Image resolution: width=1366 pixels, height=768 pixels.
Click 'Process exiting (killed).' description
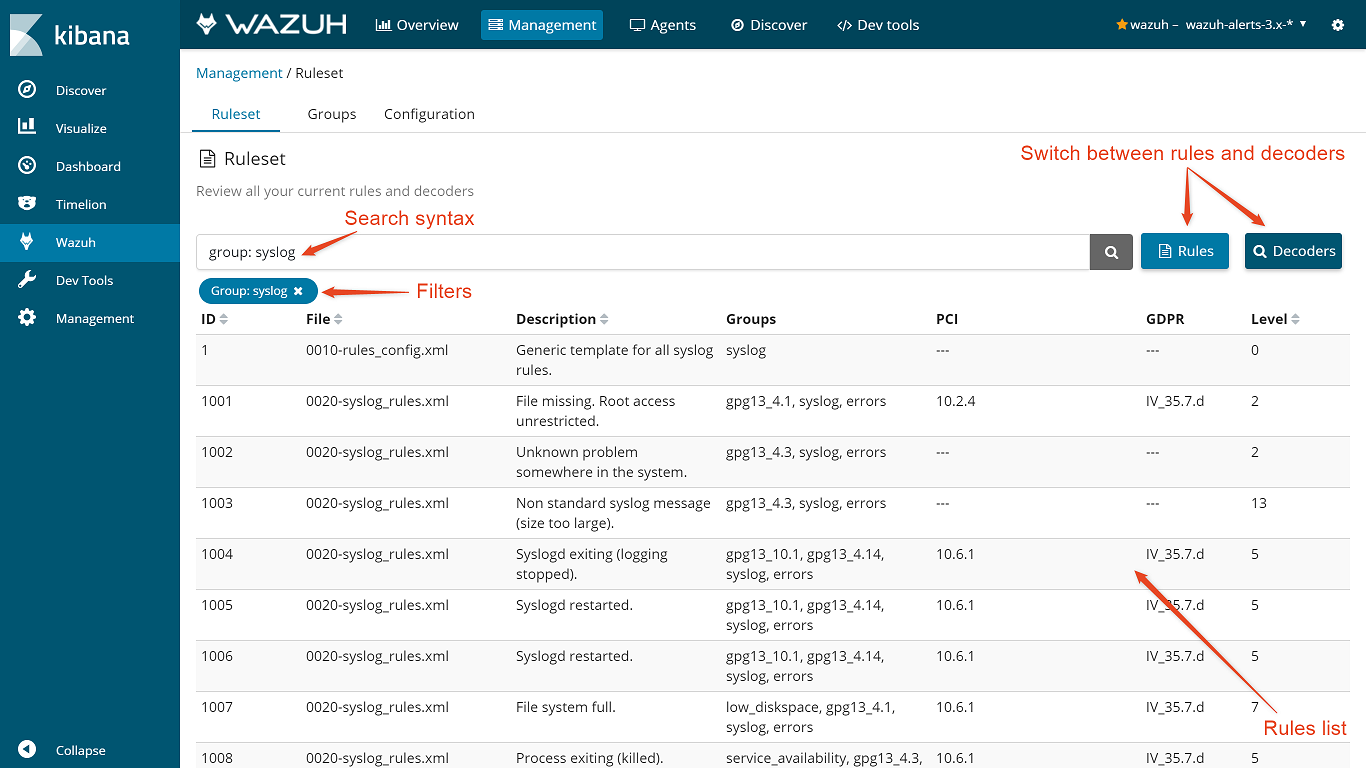[589, 758]
